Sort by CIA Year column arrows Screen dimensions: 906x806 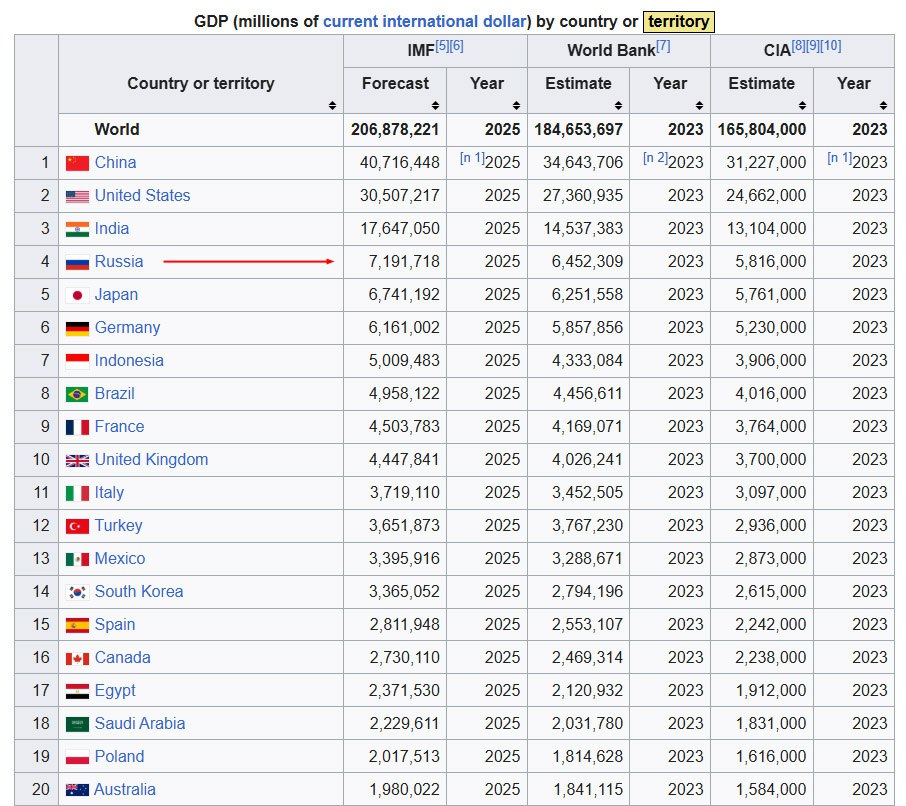point(883,105)
